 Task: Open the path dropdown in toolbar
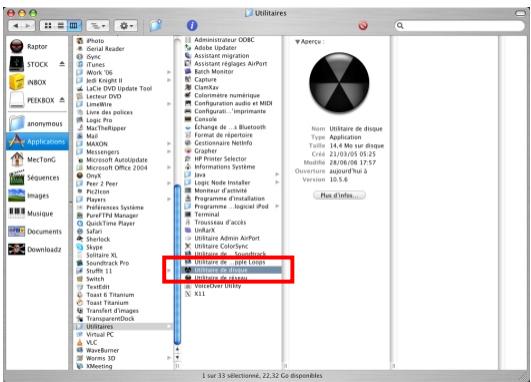point(98,26)
